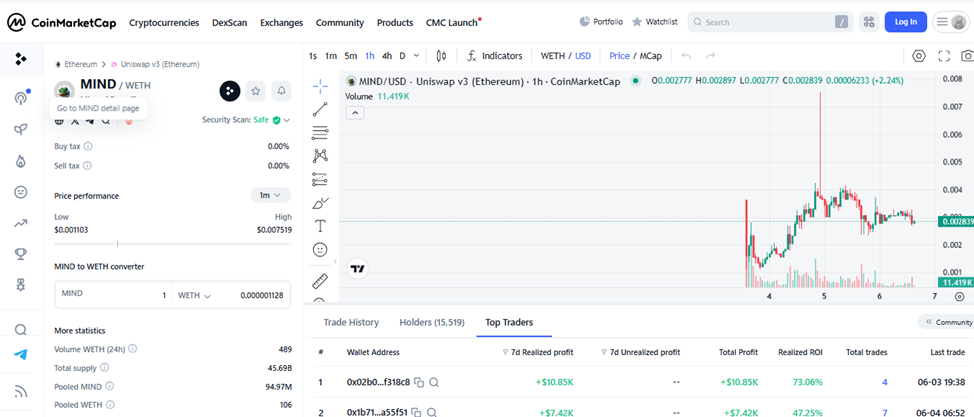
Task: Select the D daily timeframe
Action: 403,56
